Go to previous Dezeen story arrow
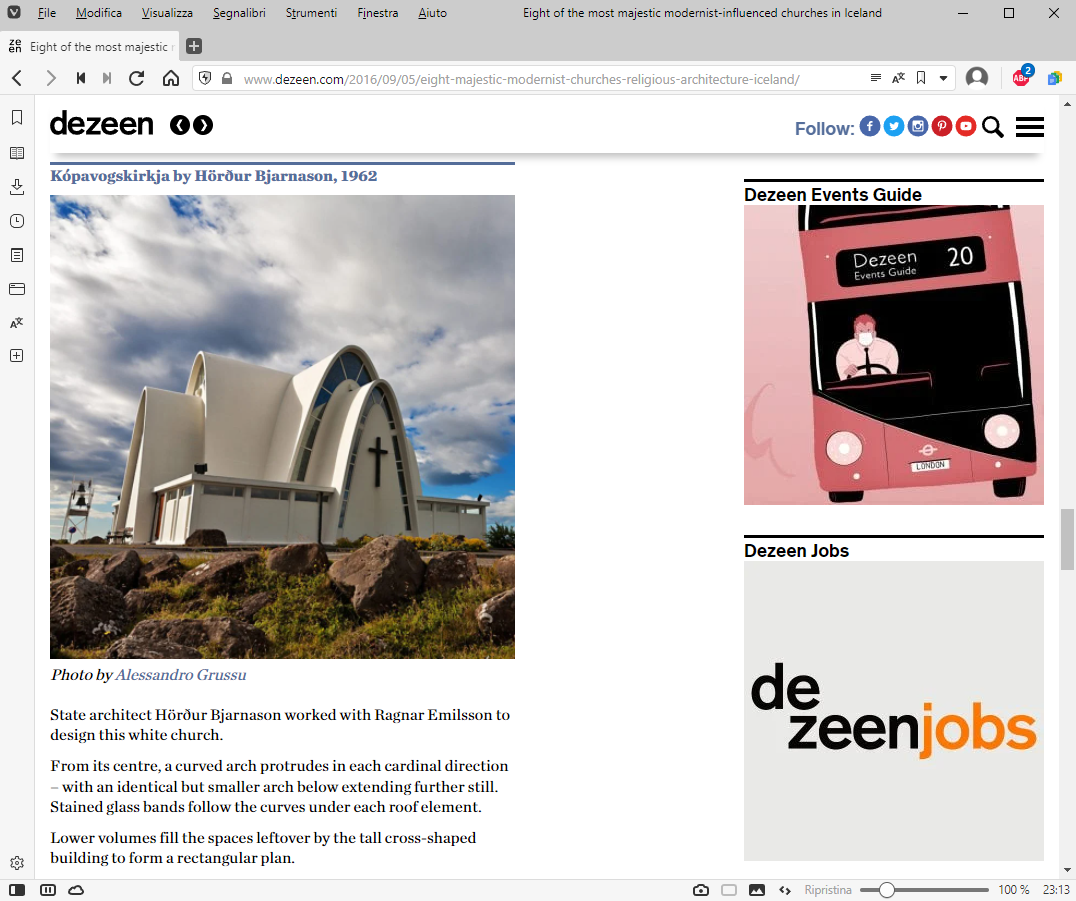 pos(179,125)
